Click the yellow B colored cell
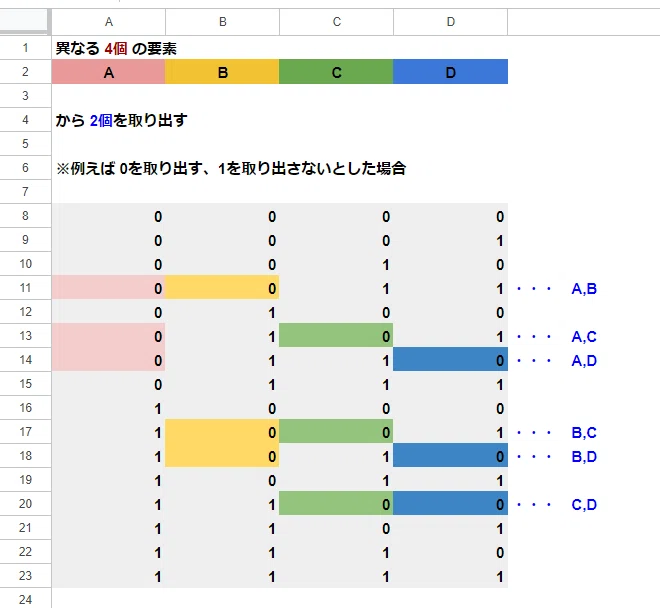This screenshot has width=660, height=608. click(x=223, y=72)
